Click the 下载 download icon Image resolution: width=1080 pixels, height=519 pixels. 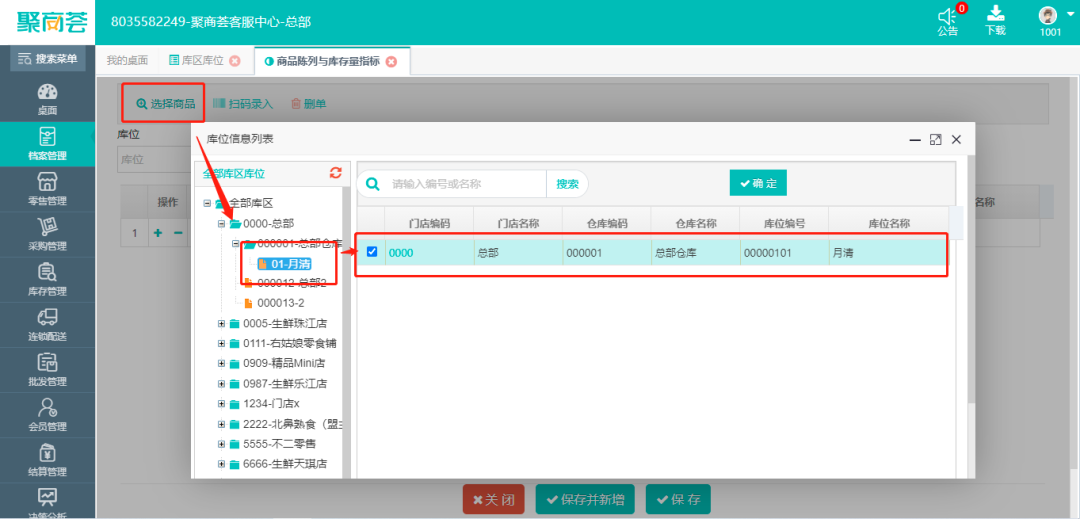point(995,14)
